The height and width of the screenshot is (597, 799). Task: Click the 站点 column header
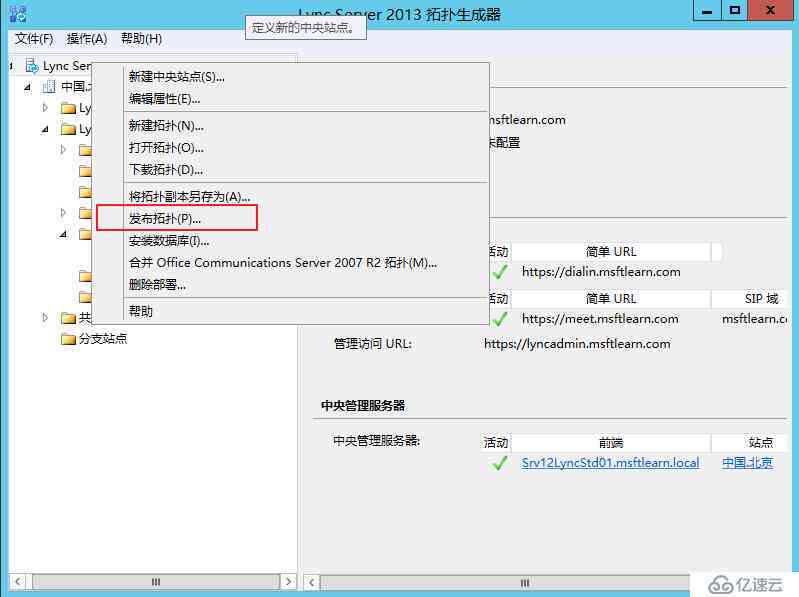[750, 442]
